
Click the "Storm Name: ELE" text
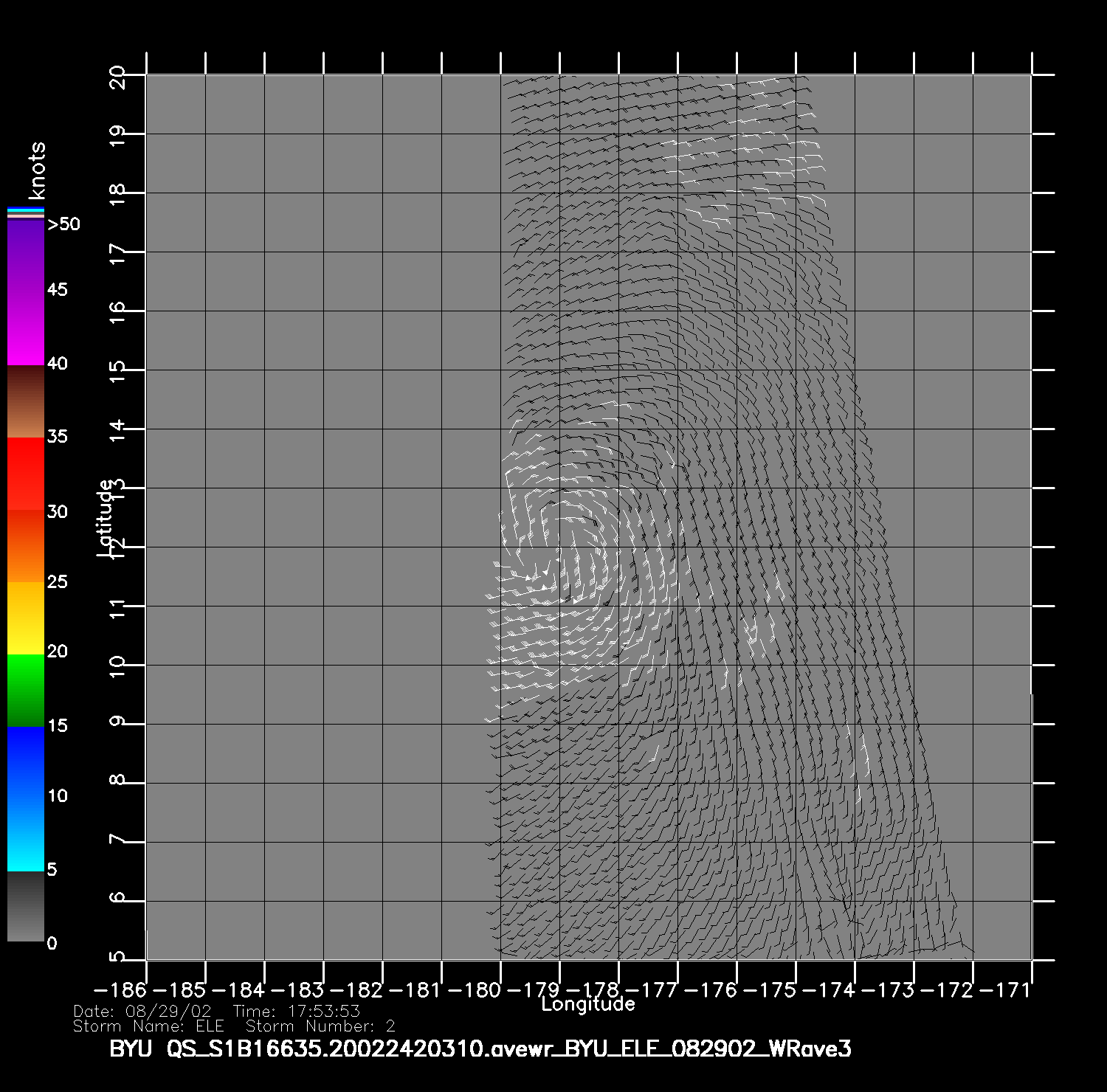(148, 1026)
